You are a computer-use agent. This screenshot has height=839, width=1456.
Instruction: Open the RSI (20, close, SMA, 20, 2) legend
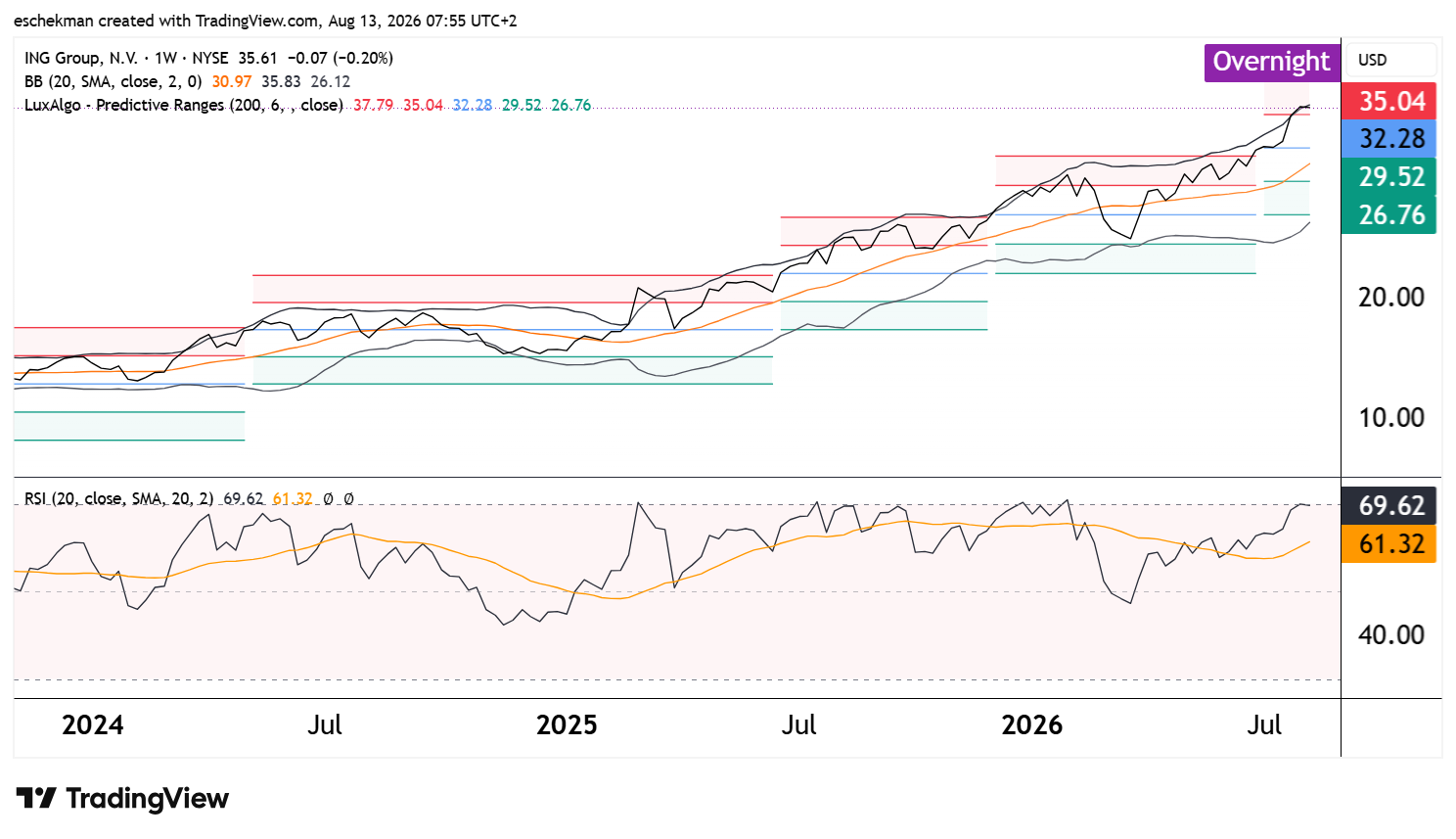coord(118,499)
